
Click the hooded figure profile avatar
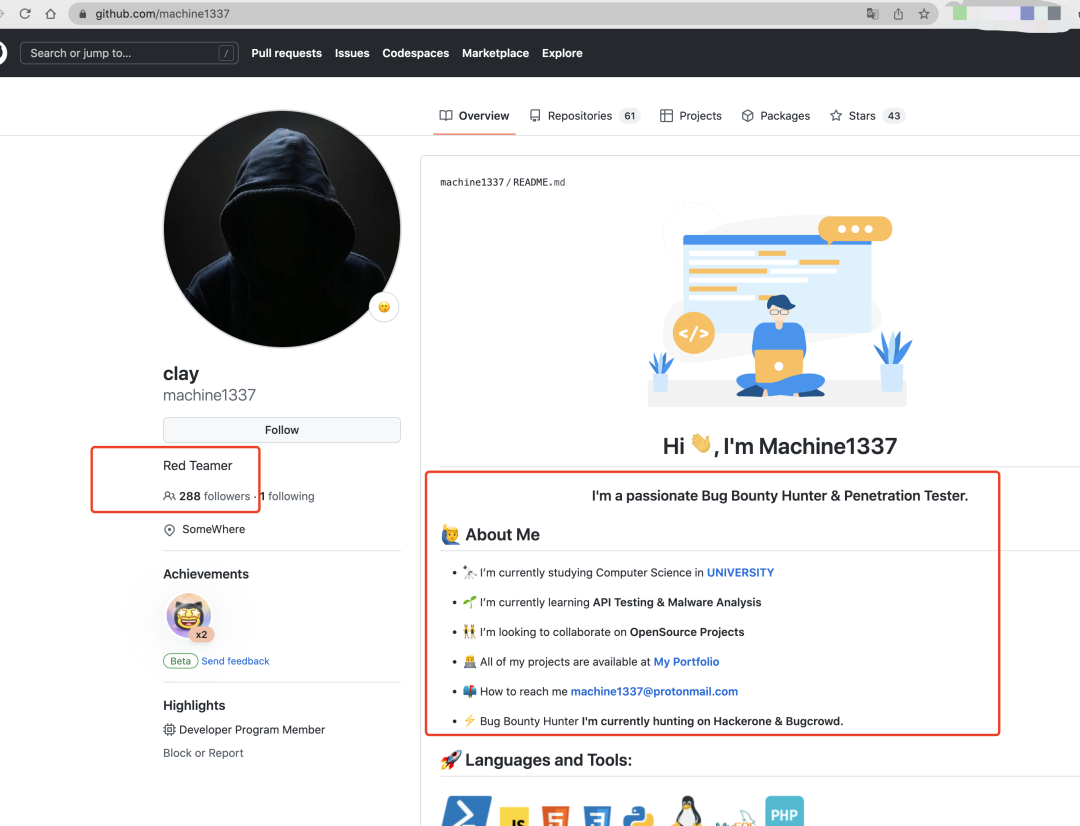tap(282, 229)
